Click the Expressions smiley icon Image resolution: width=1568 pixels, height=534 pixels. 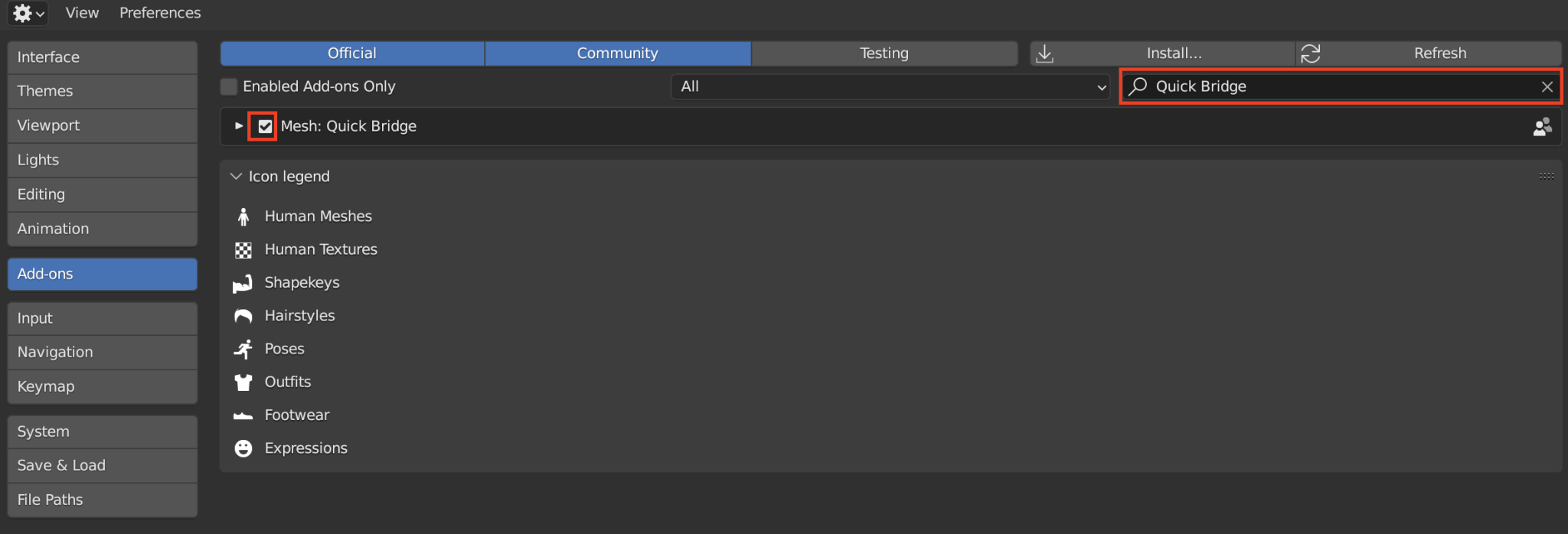pos(243,448)
